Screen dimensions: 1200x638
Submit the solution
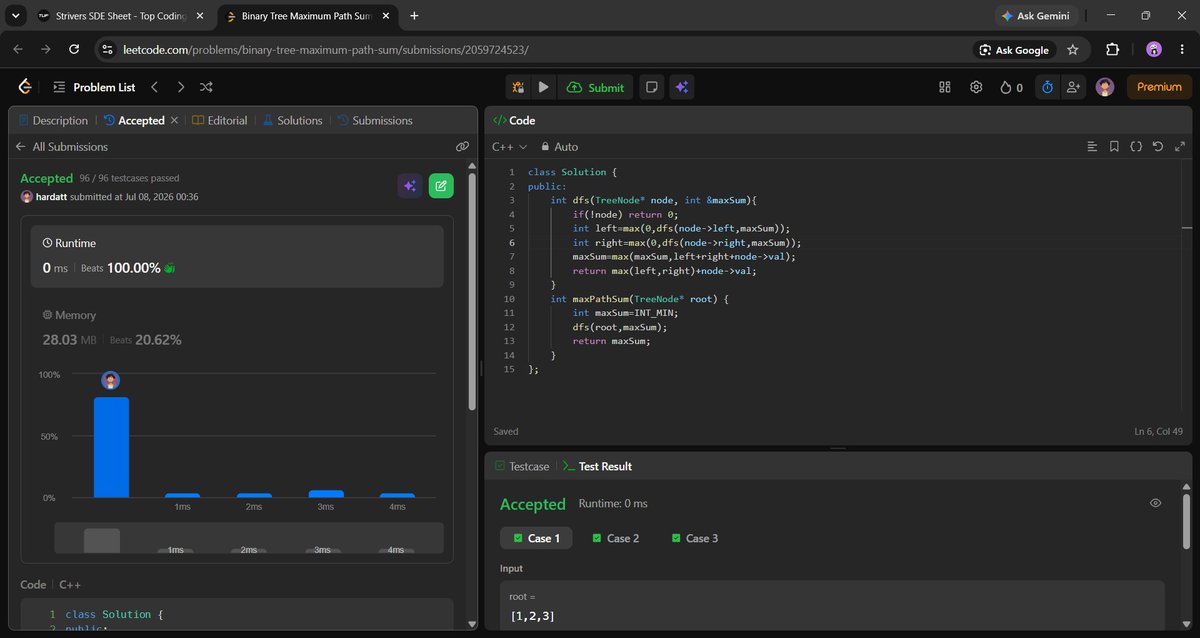(595, 87)
